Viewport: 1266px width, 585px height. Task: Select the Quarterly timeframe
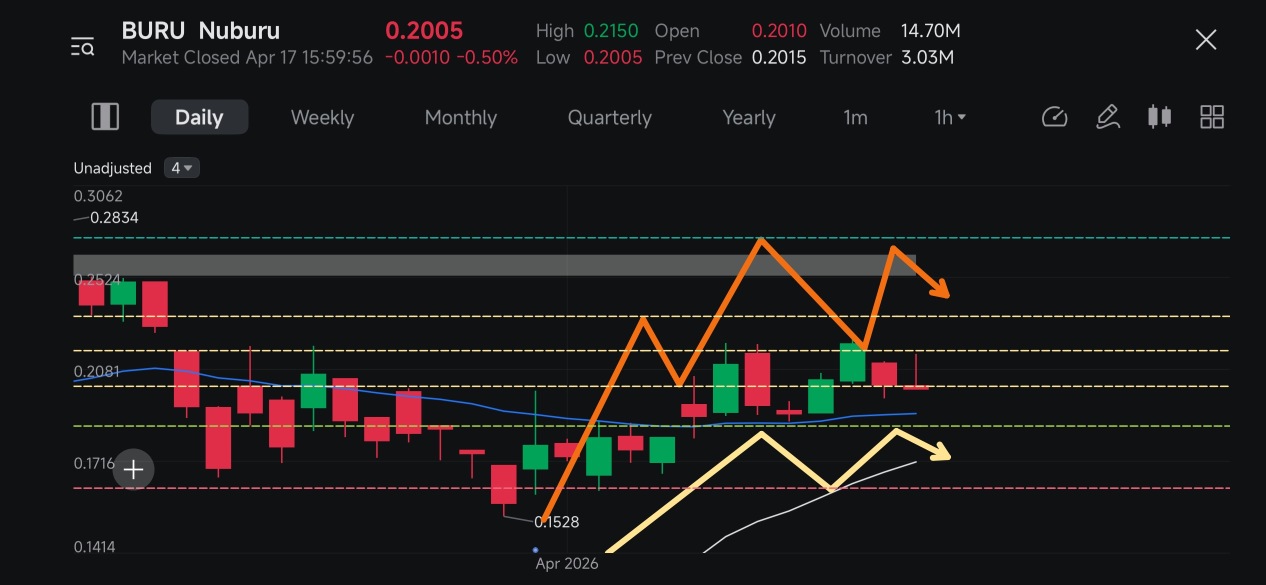(609, 117)
